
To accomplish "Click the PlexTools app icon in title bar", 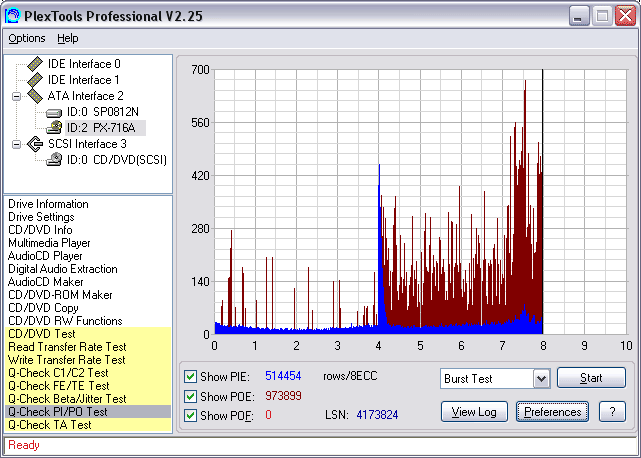I will (12, 16).
